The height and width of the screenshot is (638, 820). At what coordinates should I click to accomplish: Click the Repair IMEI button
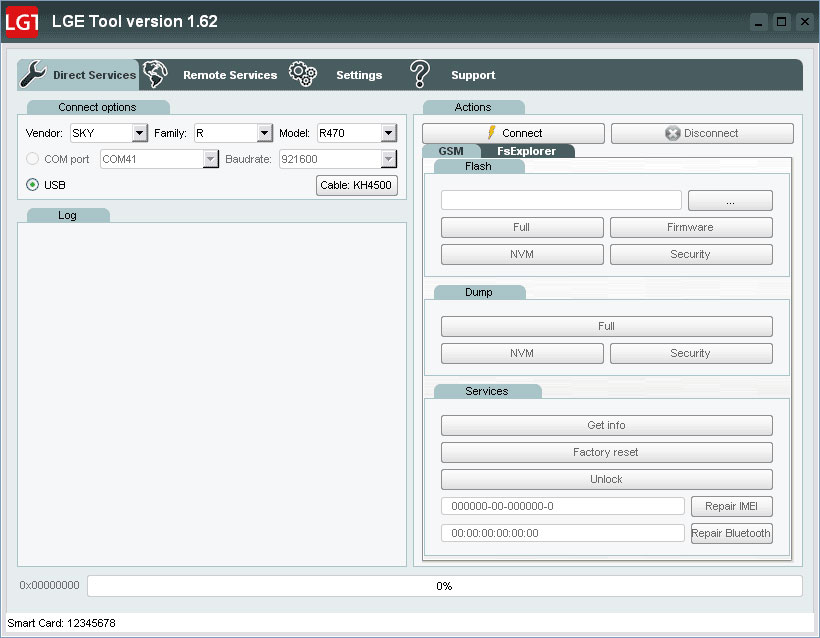click(x=731, y=506)
